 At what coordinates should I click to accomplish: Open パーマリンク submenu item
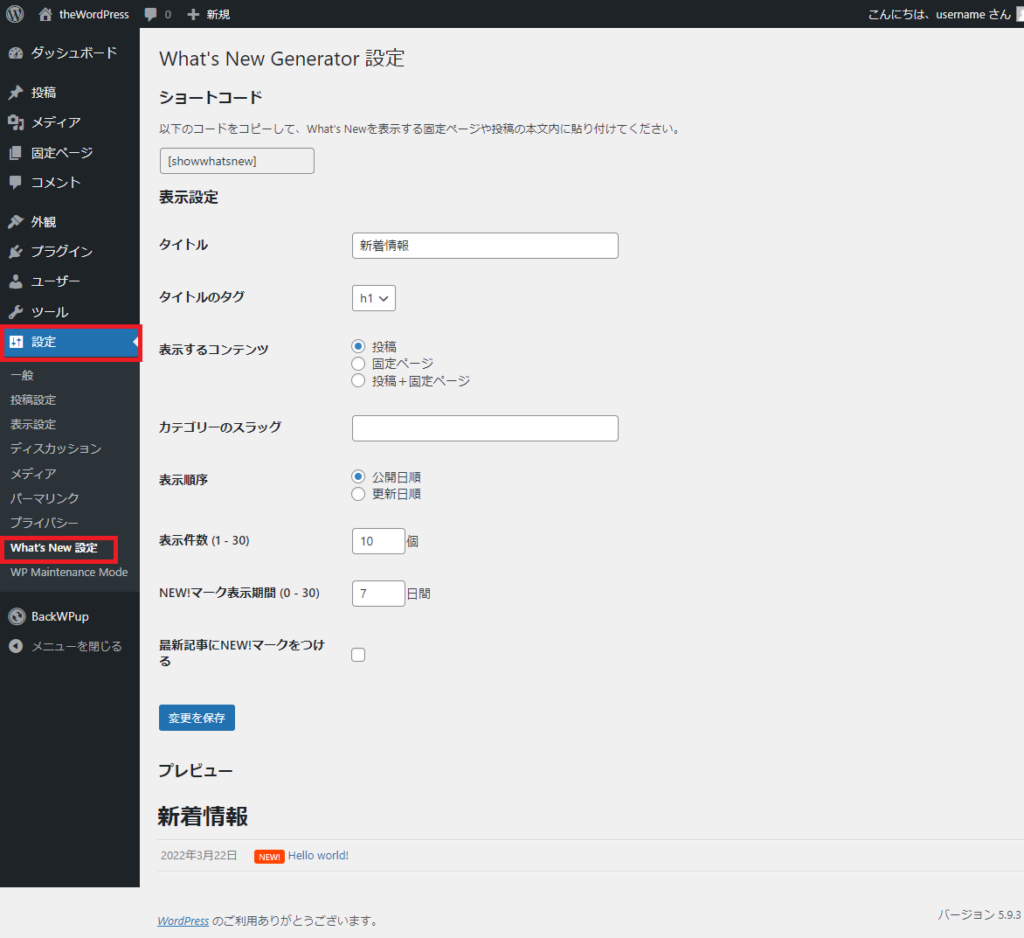[x=45, y=498]
